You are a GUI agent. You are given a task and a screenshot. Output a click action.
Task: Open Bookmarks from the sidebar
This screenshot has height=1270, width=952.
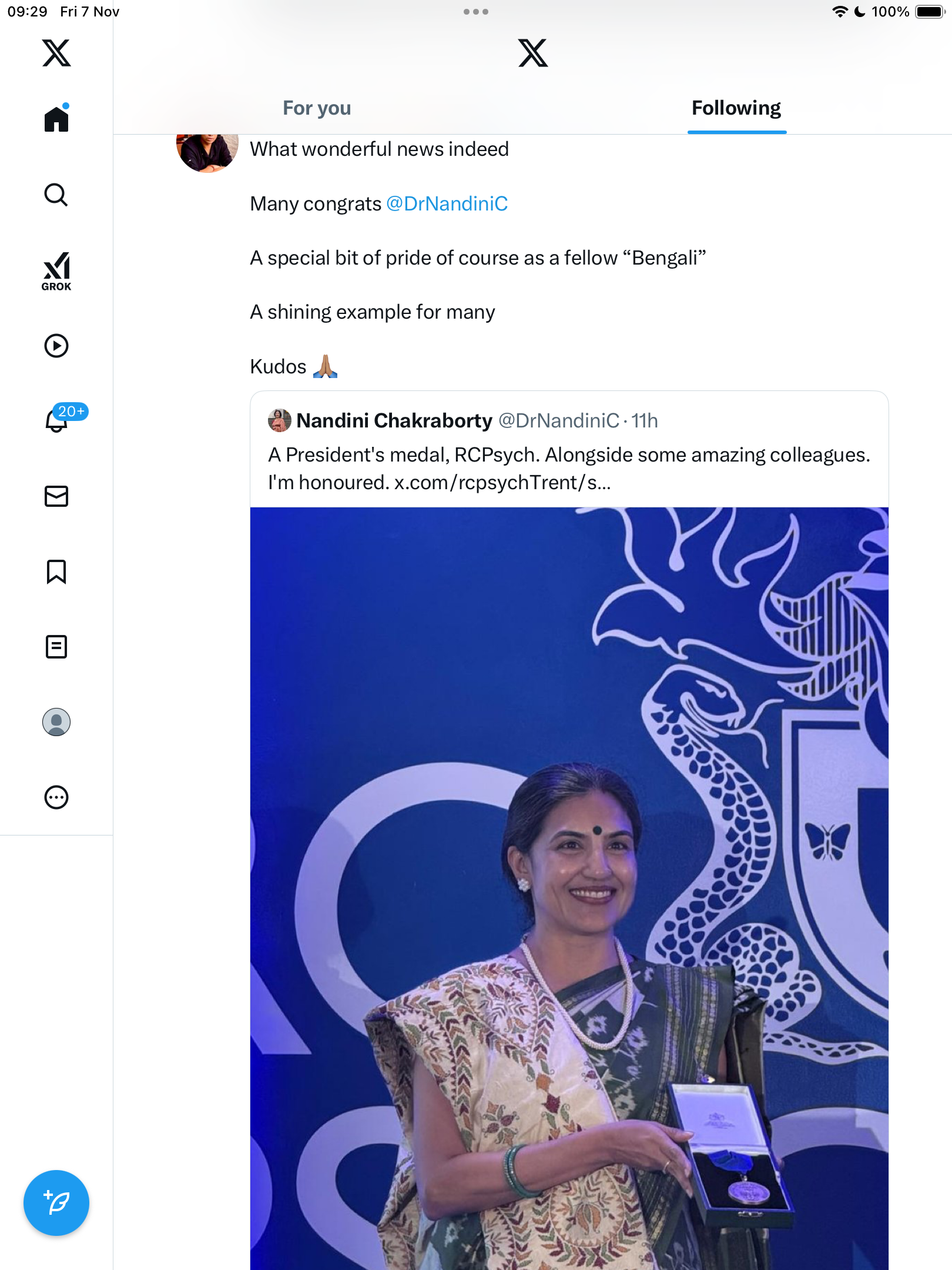(x=56, y=571)
